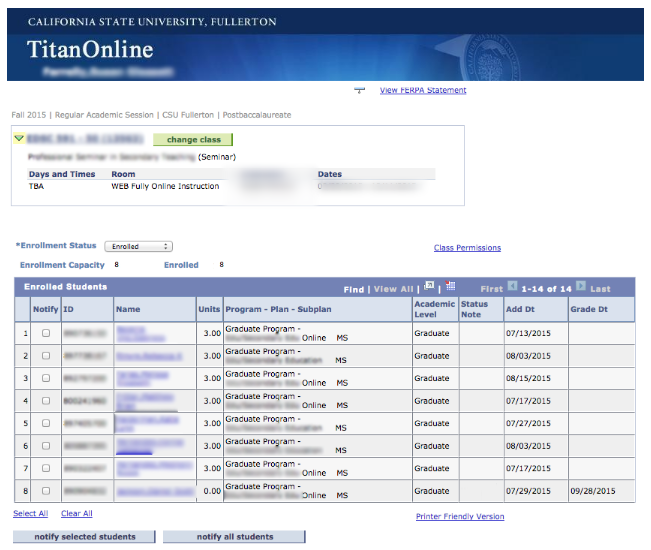This screenshot has width=651, height=550.
Task: Open student name link in row 5
Action: [x=147, y=423]
